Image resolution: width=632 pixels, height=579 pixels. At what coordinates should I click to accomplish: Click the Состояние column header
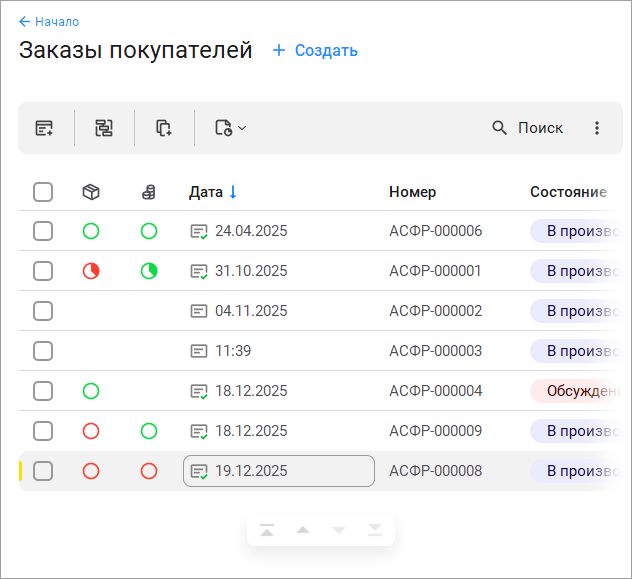pyautogui.click(x=568, y=192)
